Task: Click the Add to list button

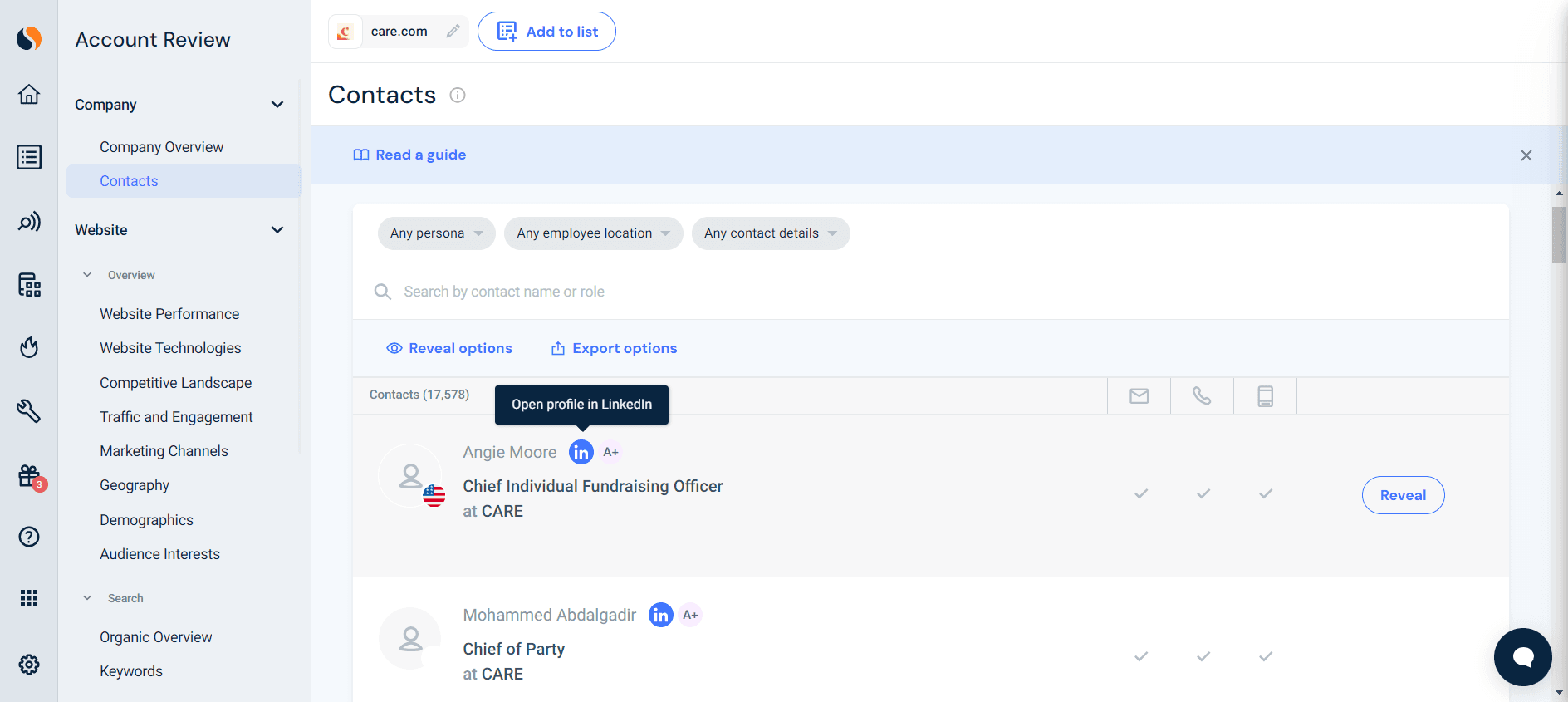Action: point(546,32)
